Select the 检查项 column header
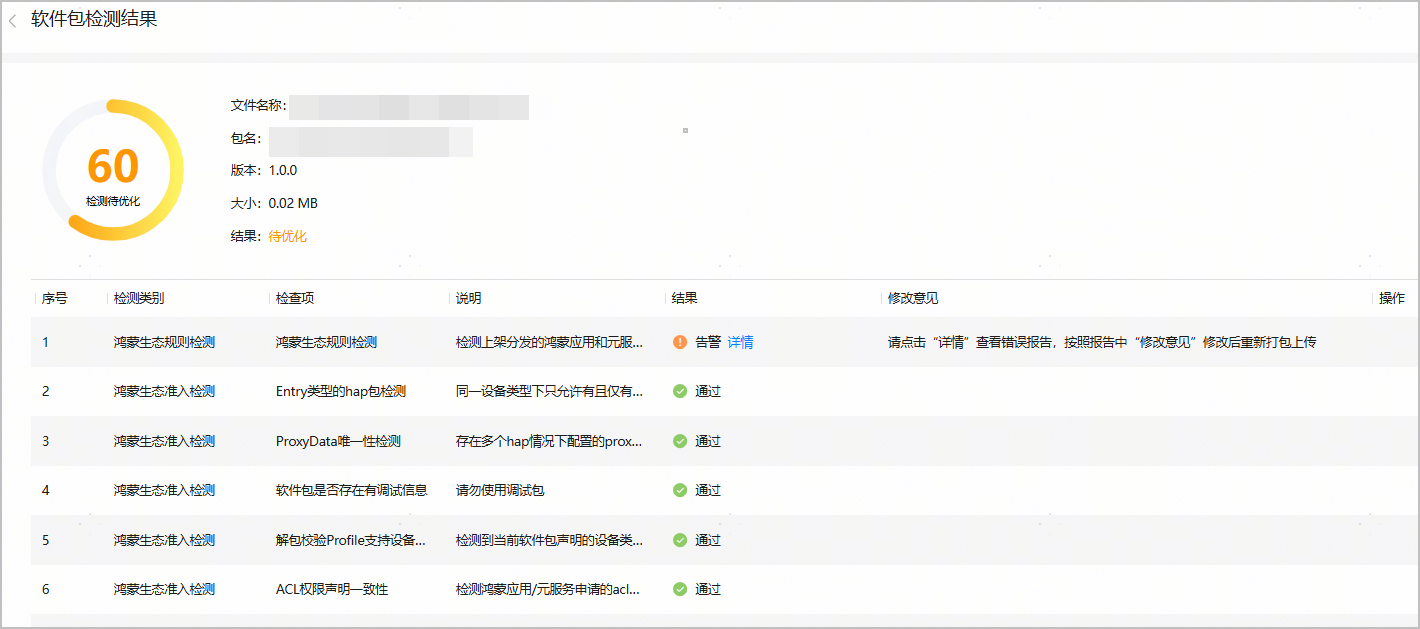The width and height of the screenshot is (1420, 629). [x=295, y=298]
